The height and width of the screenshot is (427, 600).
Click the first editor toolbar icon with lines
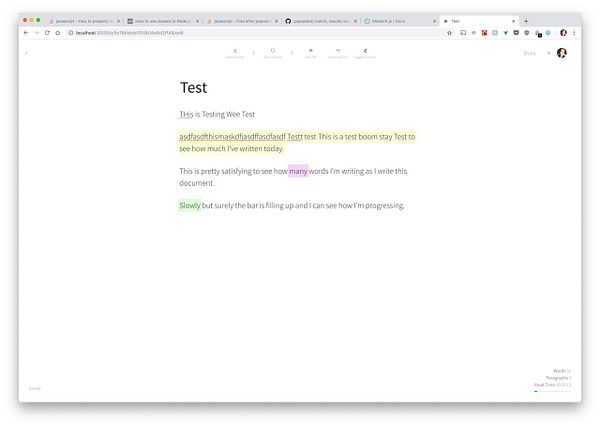pyautogui.click(x=235, y=53)
